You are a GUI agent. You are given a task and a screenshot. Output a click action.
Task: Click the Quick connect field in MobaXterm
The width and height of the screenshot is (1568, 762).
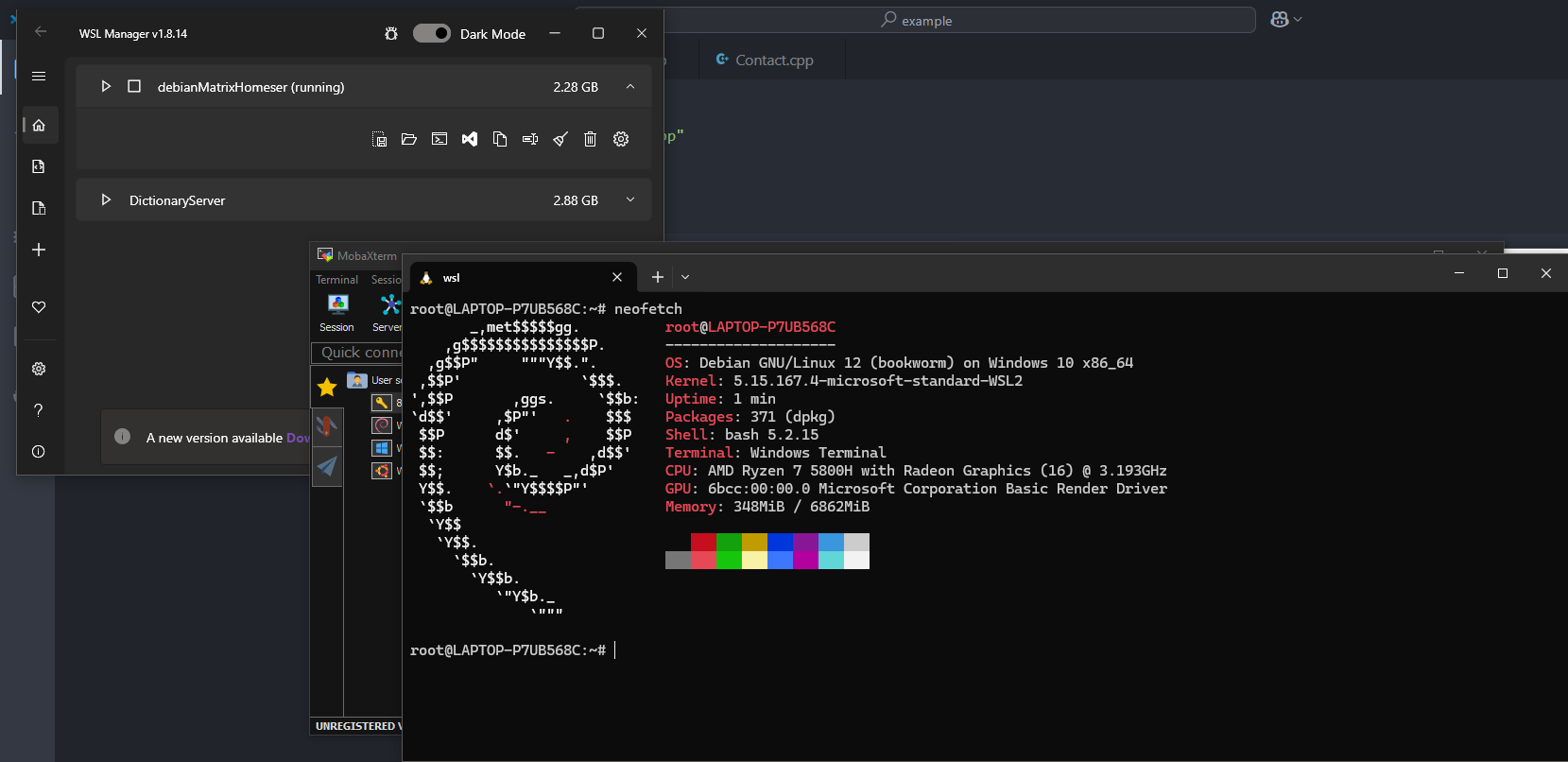(357, 353)
